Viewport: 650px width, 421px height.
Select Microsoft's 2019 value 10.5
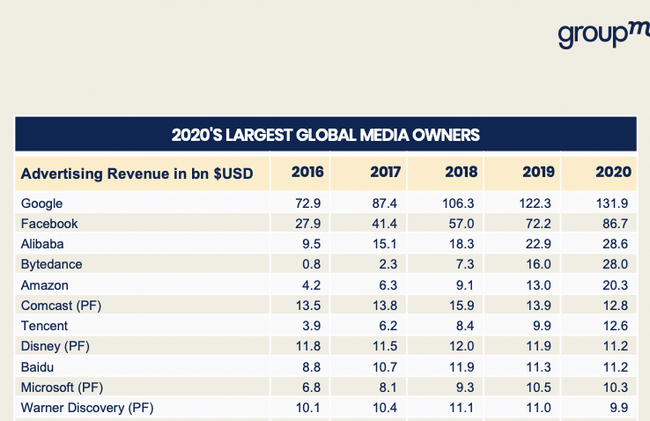pos(538,387)
